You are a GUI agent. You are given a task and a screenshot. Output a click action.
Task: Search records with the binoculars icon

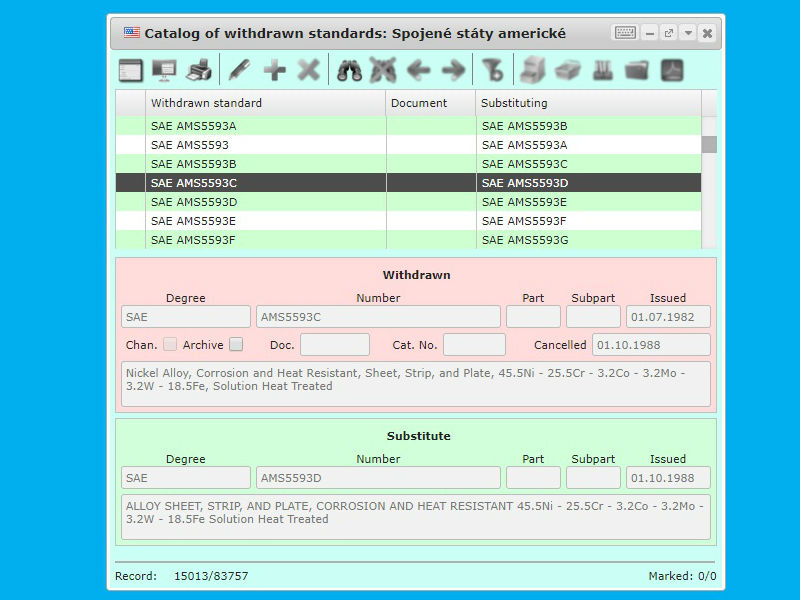[349, 70]
